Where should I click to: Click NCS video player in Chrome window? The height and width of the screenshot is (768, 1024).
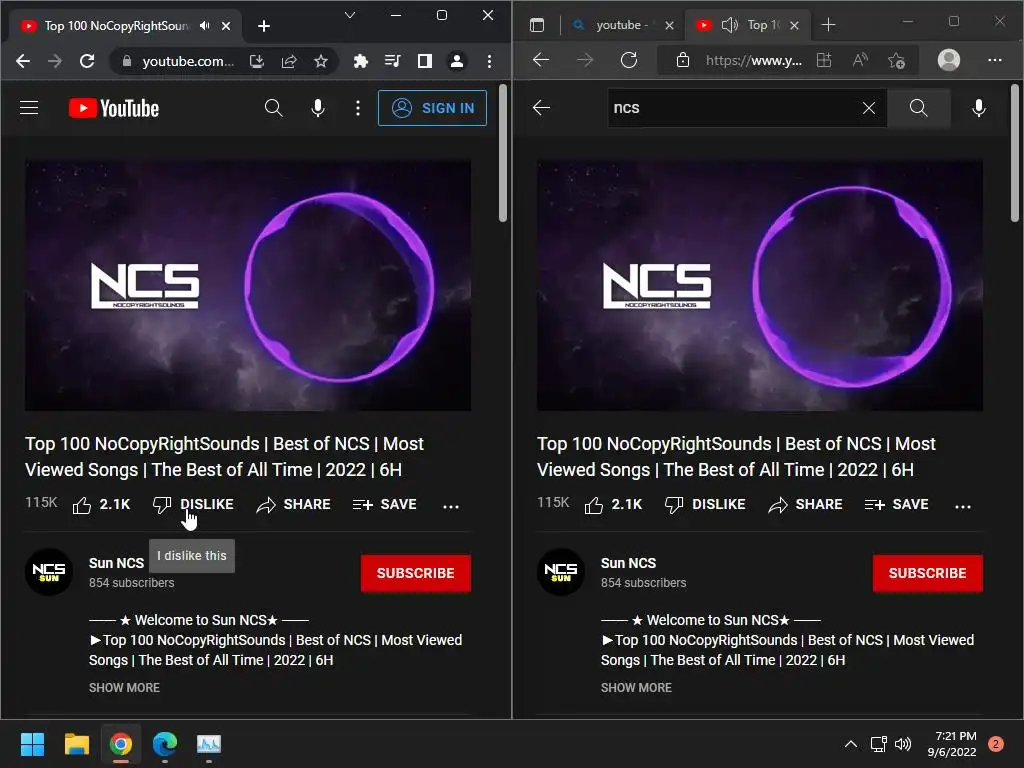click(x=248, y=285)
